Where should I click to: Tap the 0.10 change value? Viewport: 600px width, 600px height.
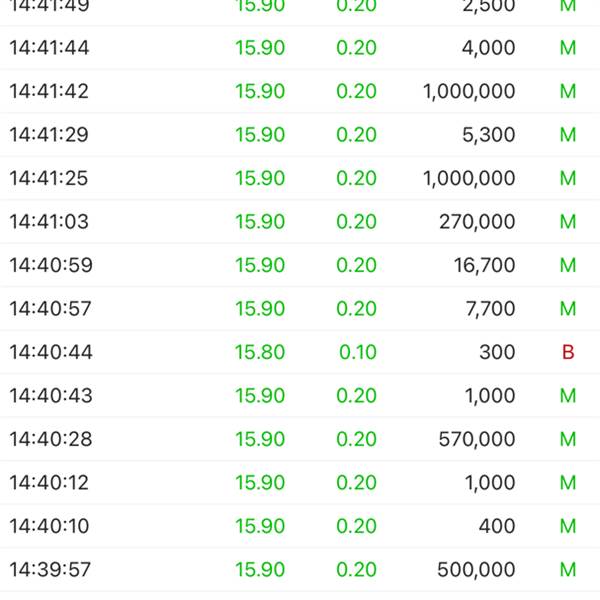click(x=357, y=353)
